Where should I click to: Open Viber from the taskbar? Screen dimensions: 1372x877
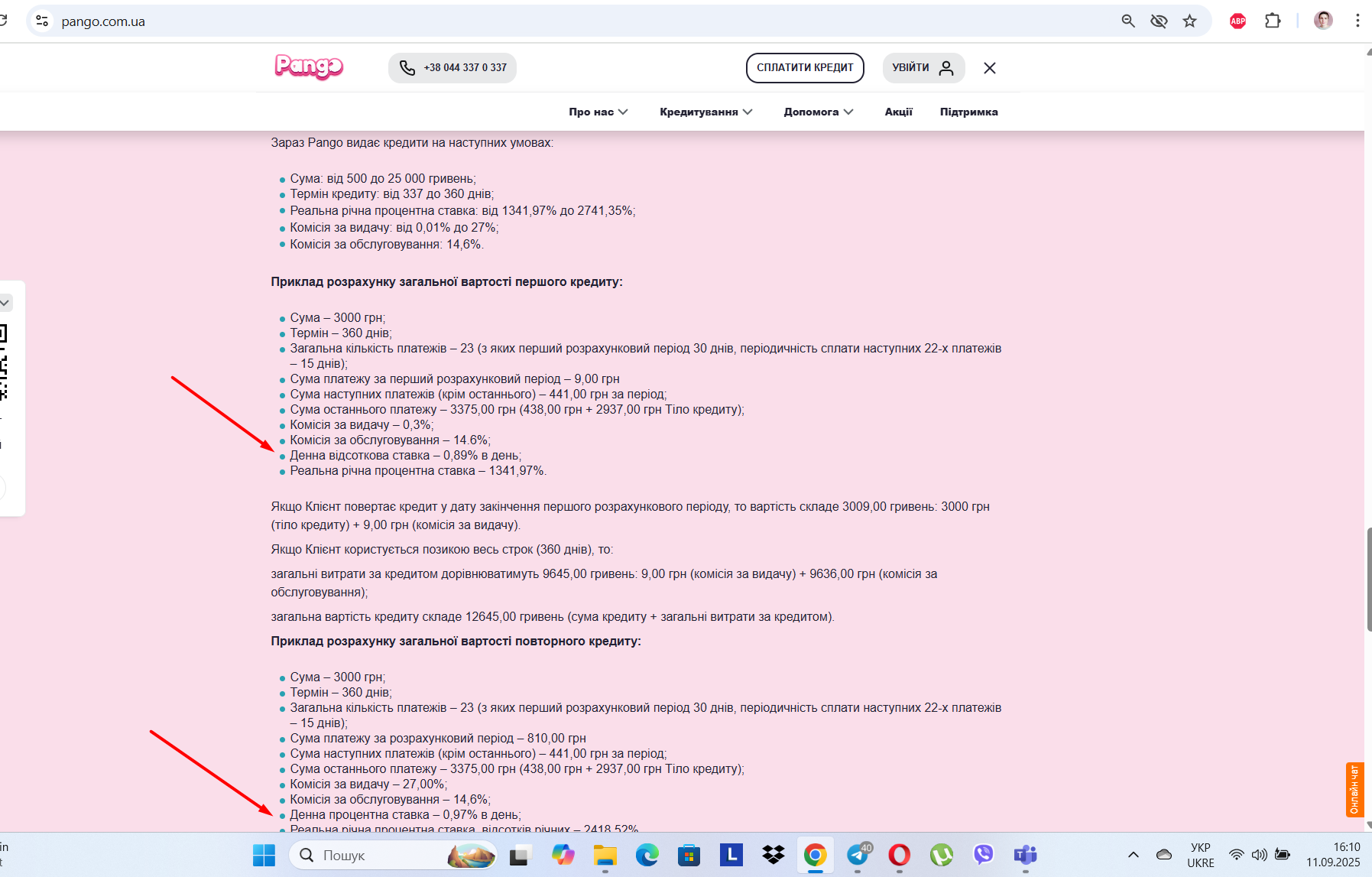pos(984,855)
